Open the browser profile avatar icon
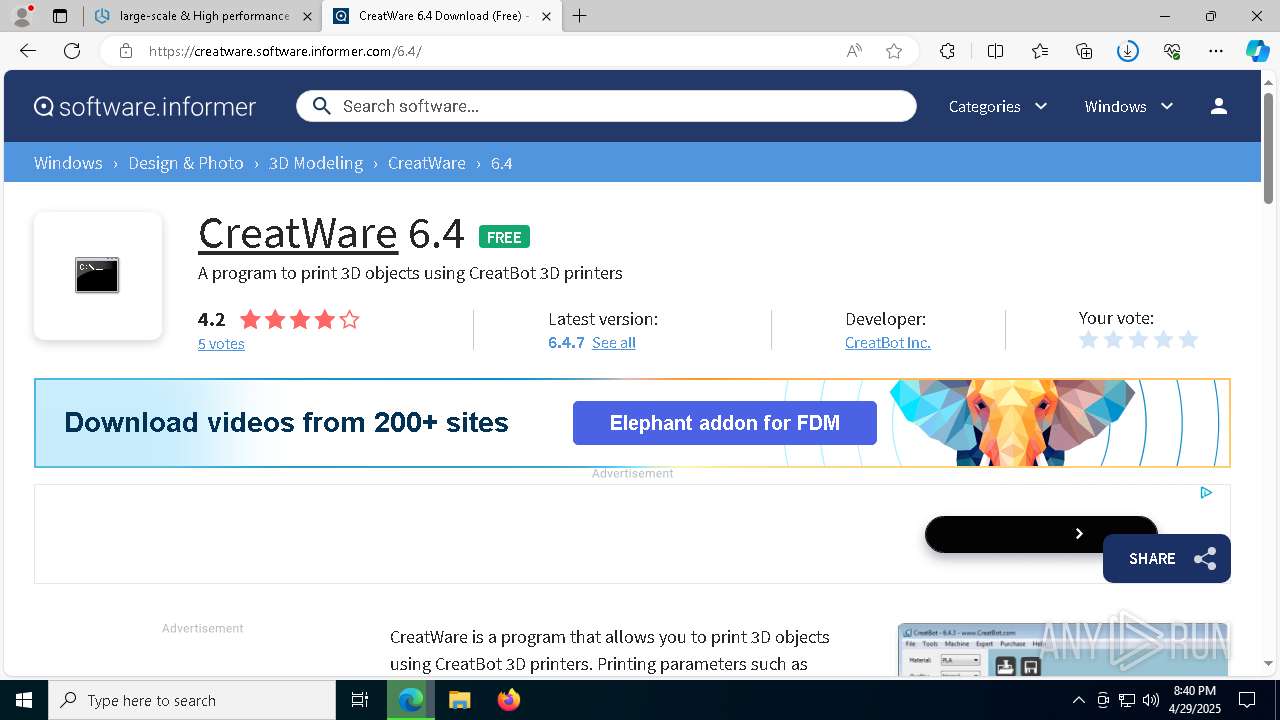This screenshot has width=1280, height=720. [x=22, y=16]
